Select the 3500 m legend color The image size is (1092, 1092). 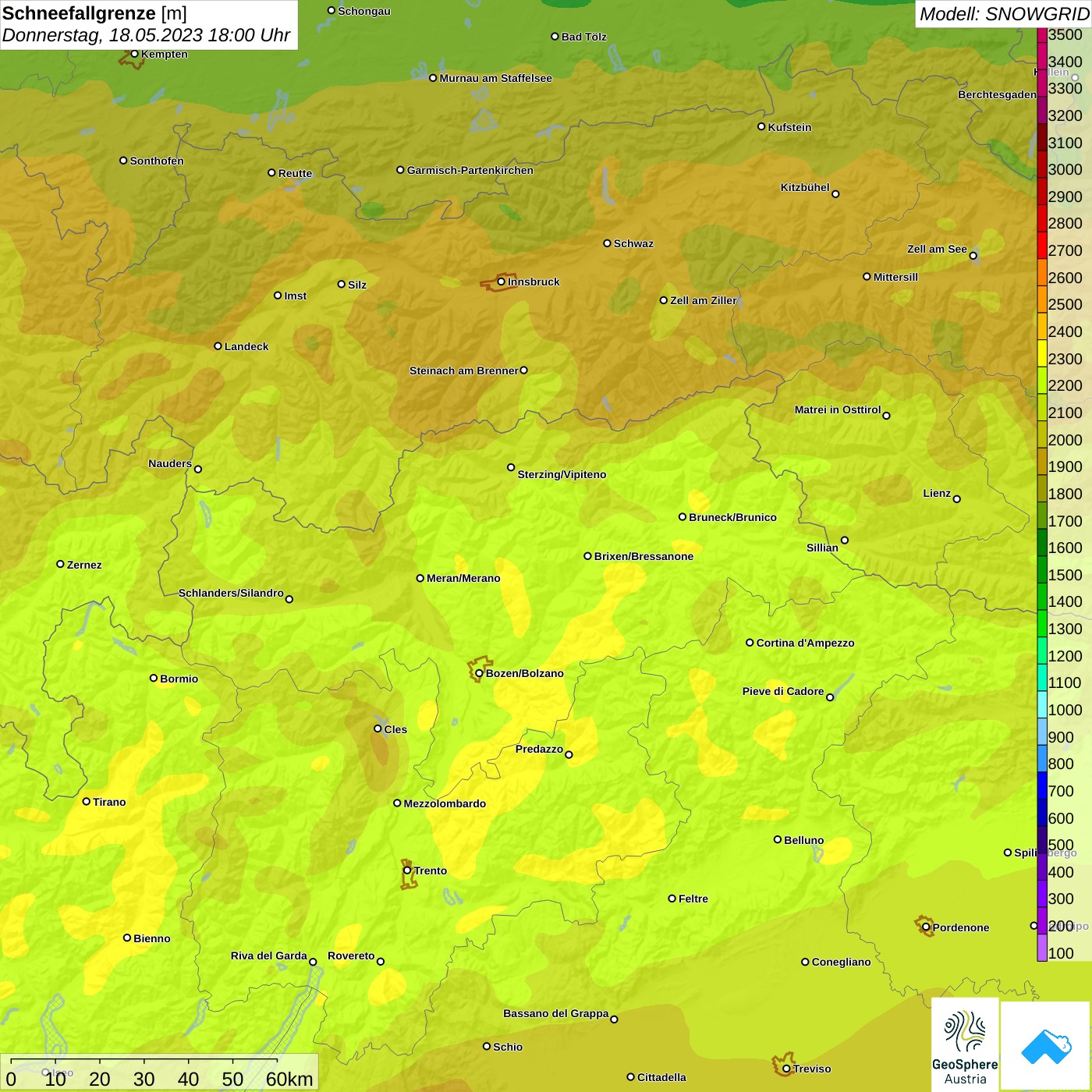coord(1042,35)
